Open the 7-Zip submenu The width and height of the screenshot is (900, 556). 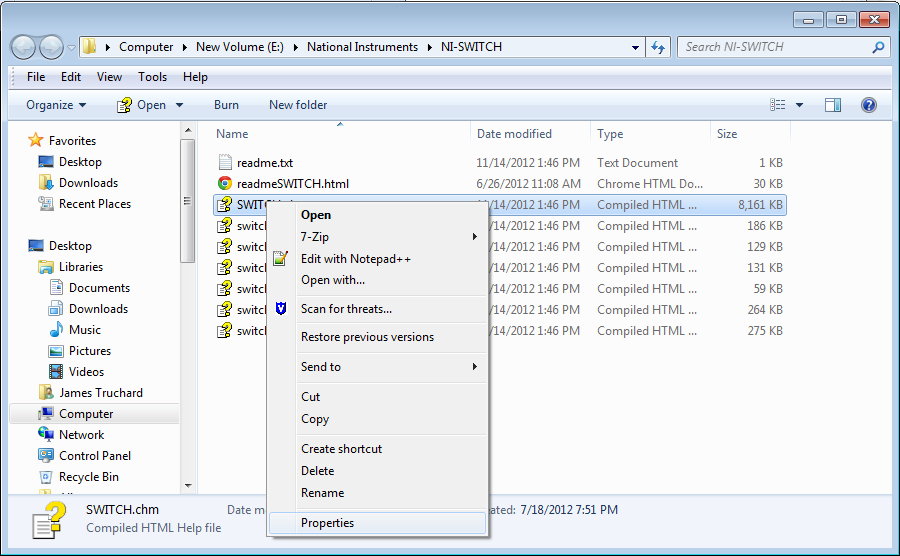tap(378, 236)
